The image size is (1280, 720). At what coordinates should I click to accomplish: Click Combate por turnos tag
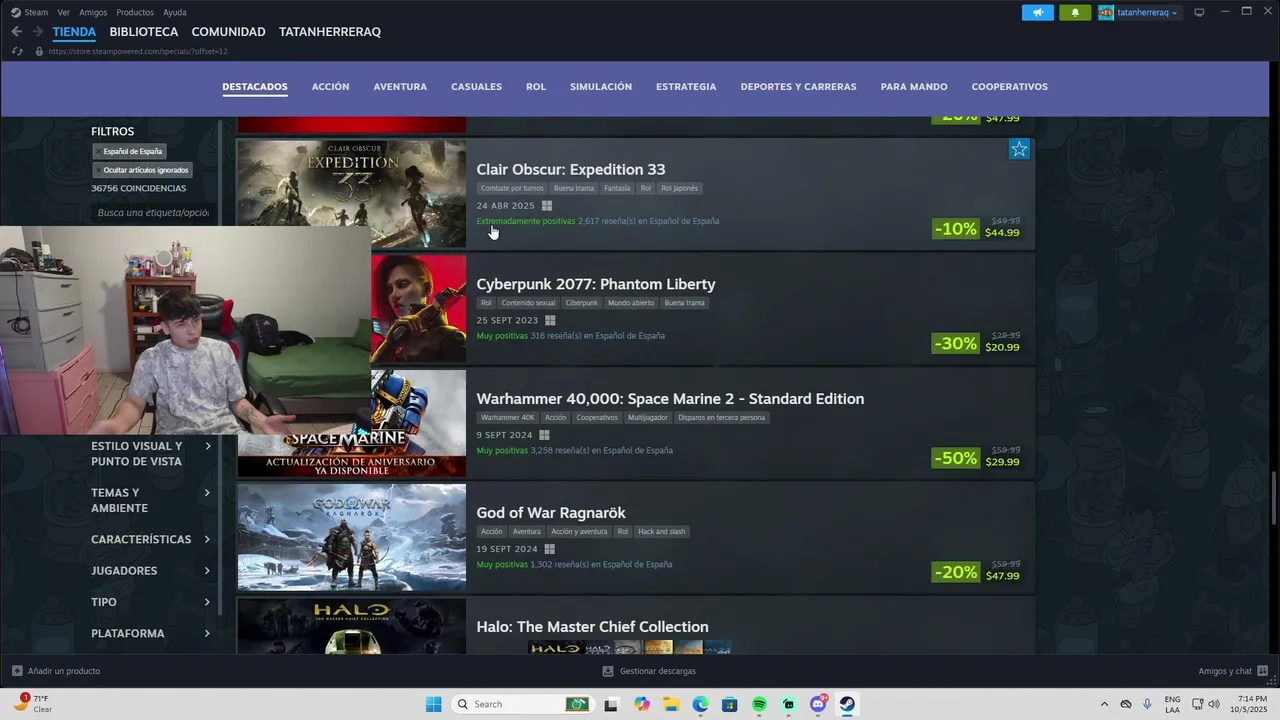tap(512, 188)
